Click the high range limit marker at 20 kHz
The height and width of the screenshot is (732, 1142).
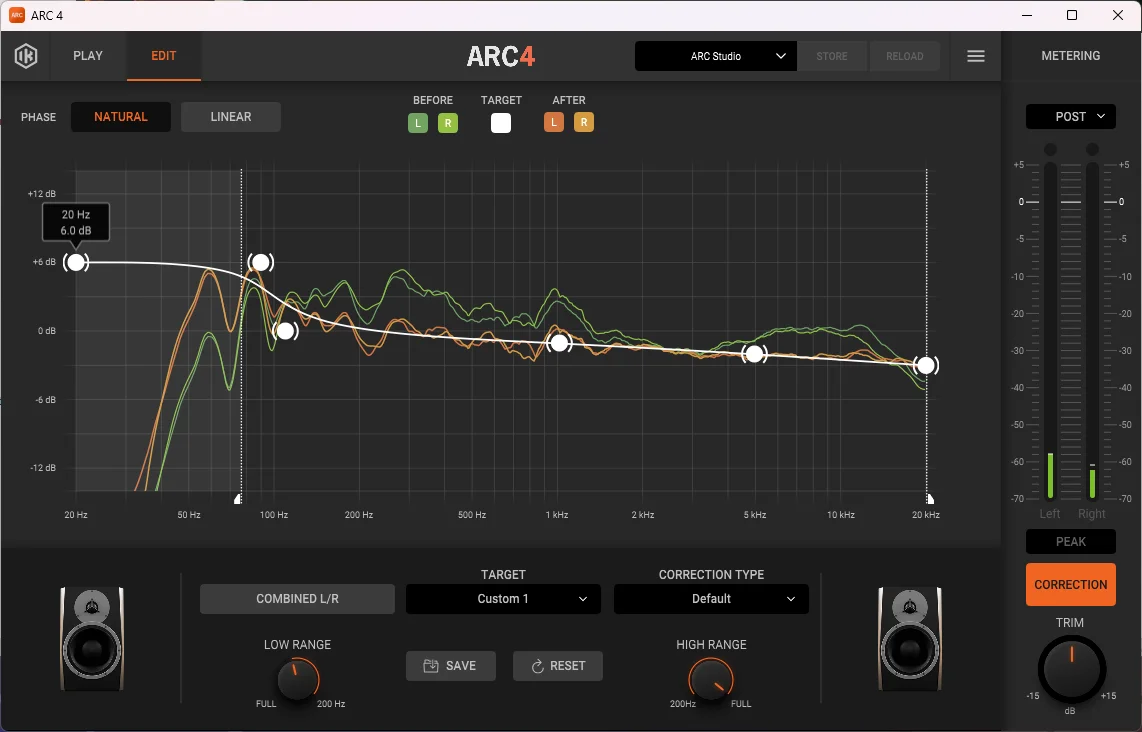930,499
